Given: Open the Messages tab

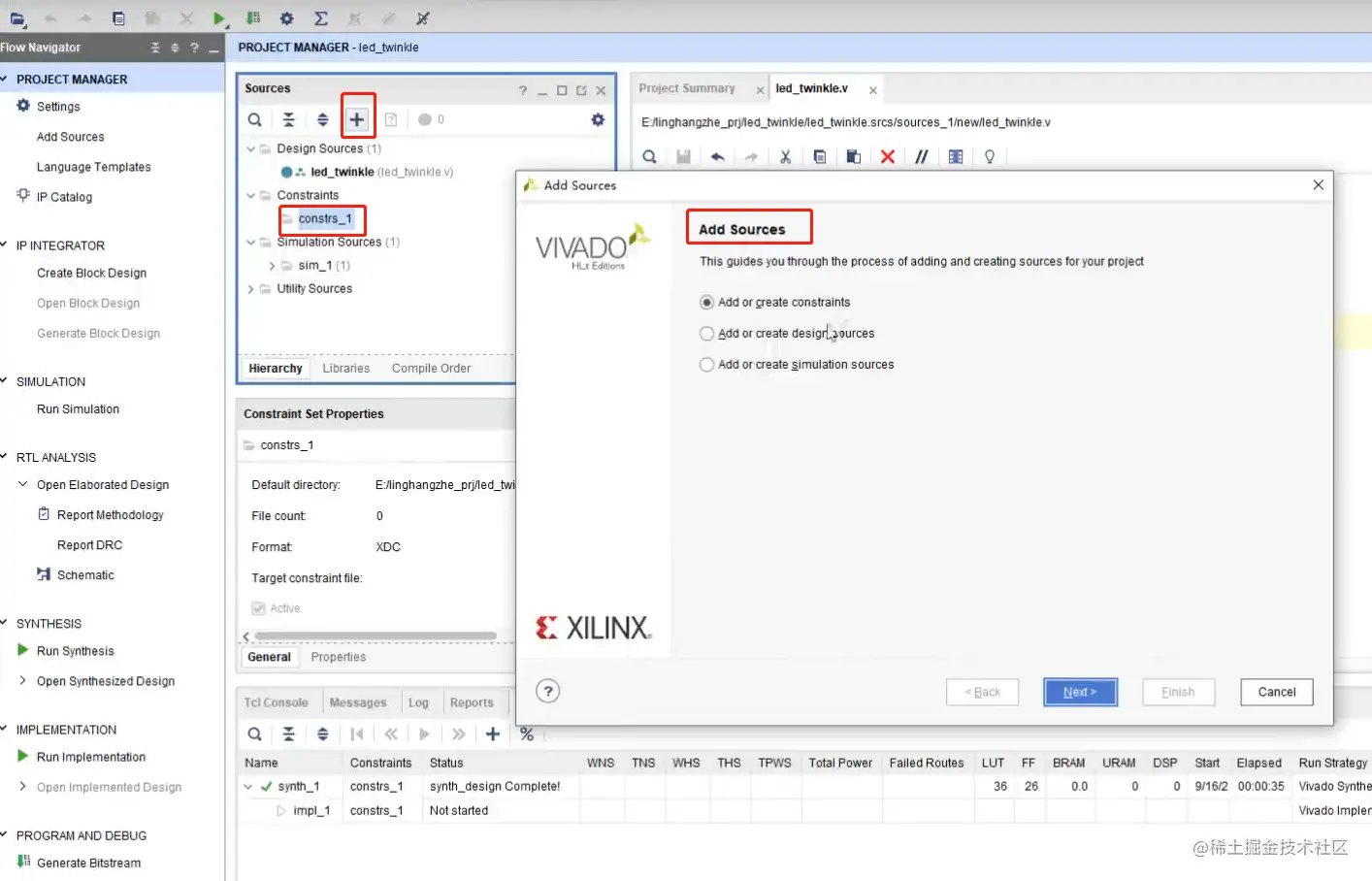Looking at the screenshot, I should coord(358,702).
